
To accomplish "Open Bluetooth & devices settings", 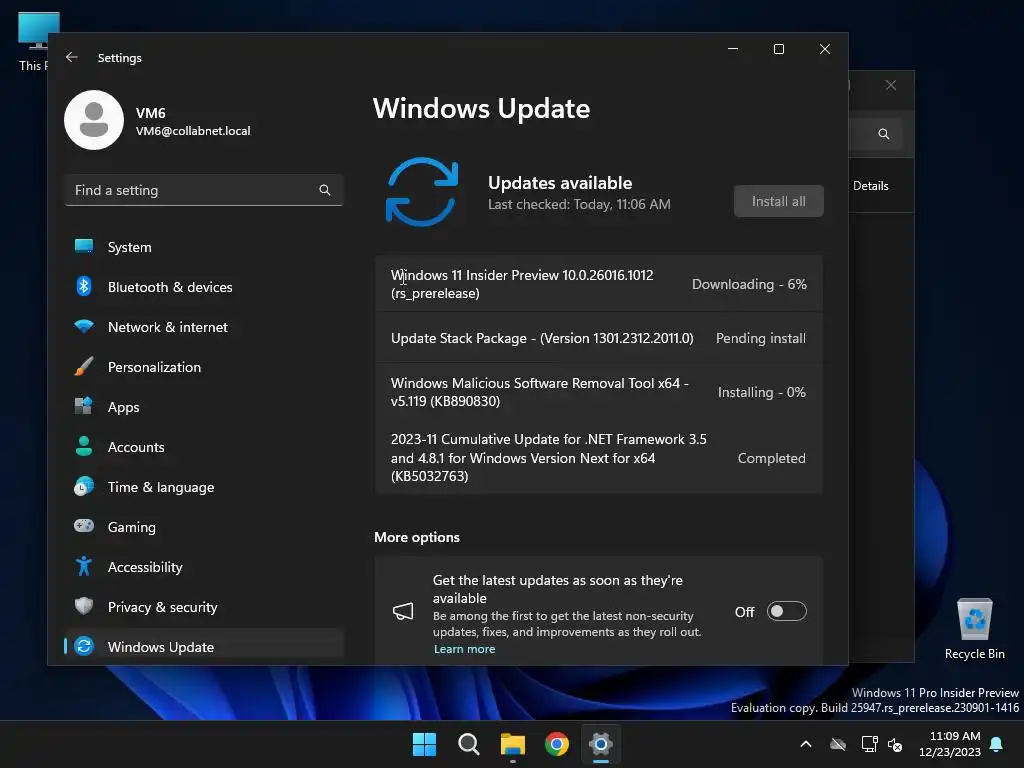I will pos(204,287).
